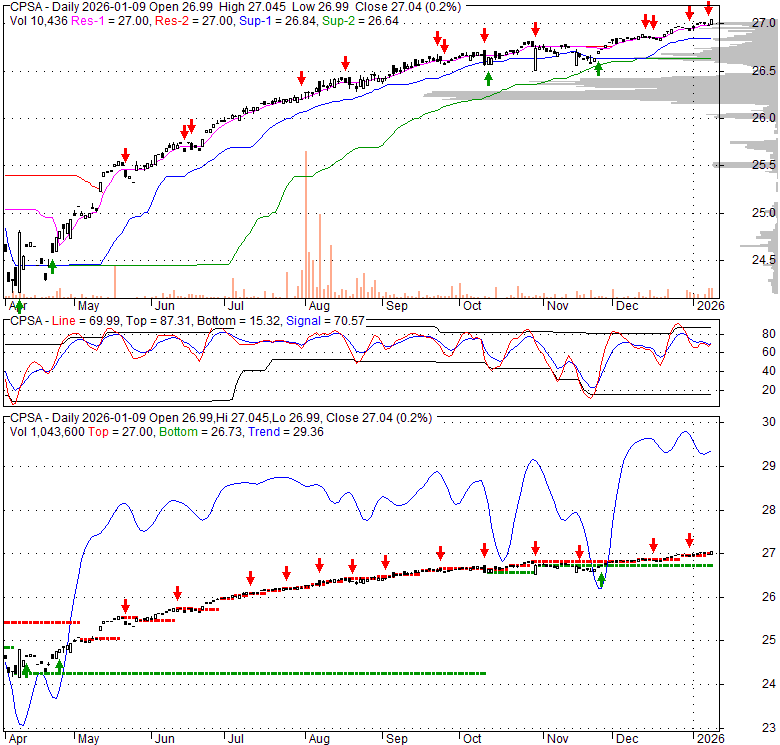Click the Sep label on top chart time axis
The height and width of the screenshot is (745, 780).
(x=396, y=306)
